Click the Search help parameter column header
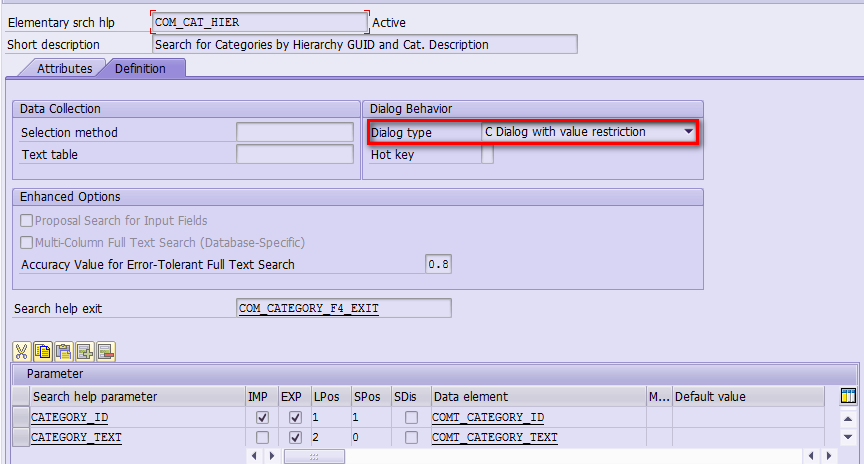864x464 pixels. [x=137, y=396]
